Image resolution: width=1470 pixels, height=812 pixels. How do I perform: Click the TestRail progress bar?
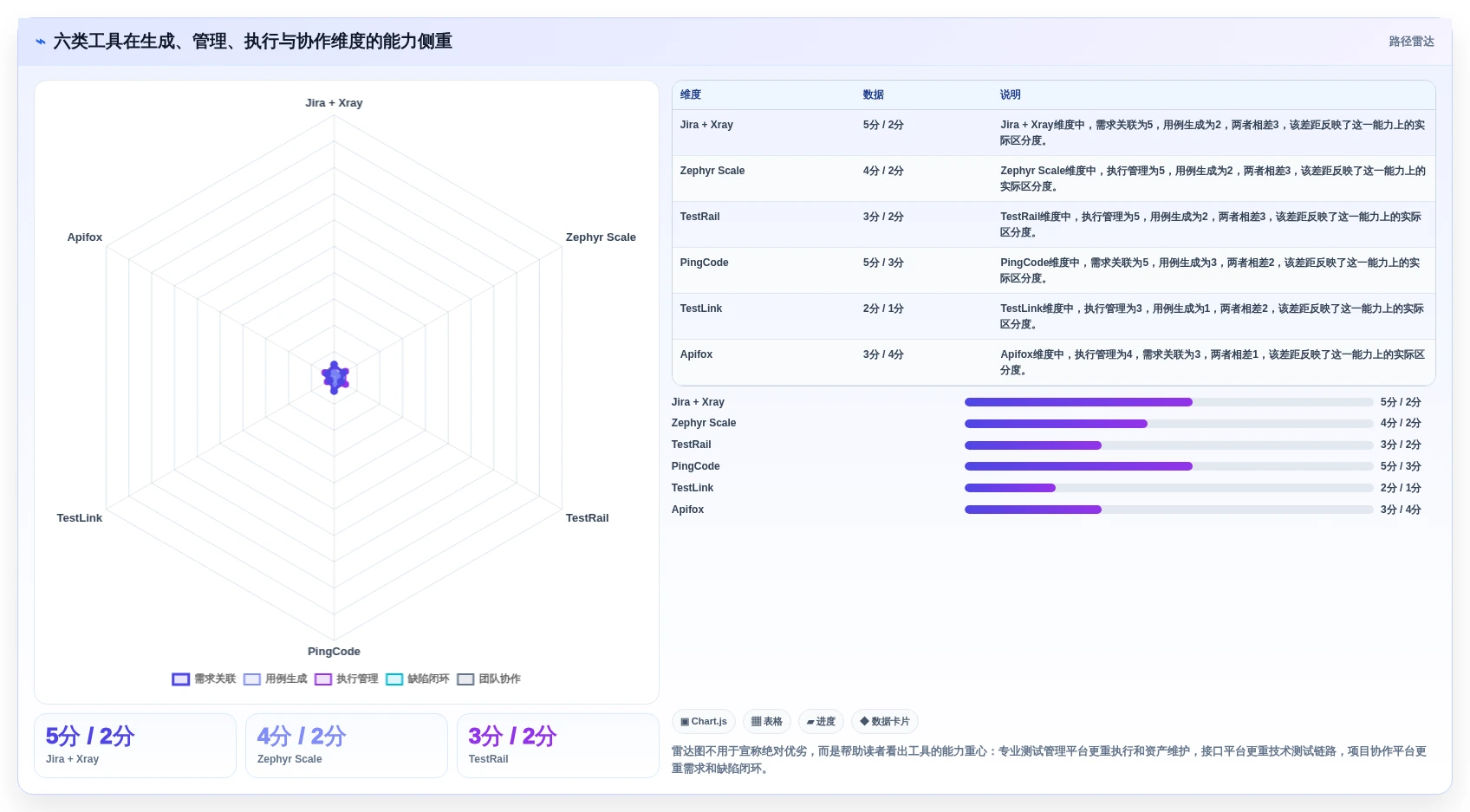1168,445
